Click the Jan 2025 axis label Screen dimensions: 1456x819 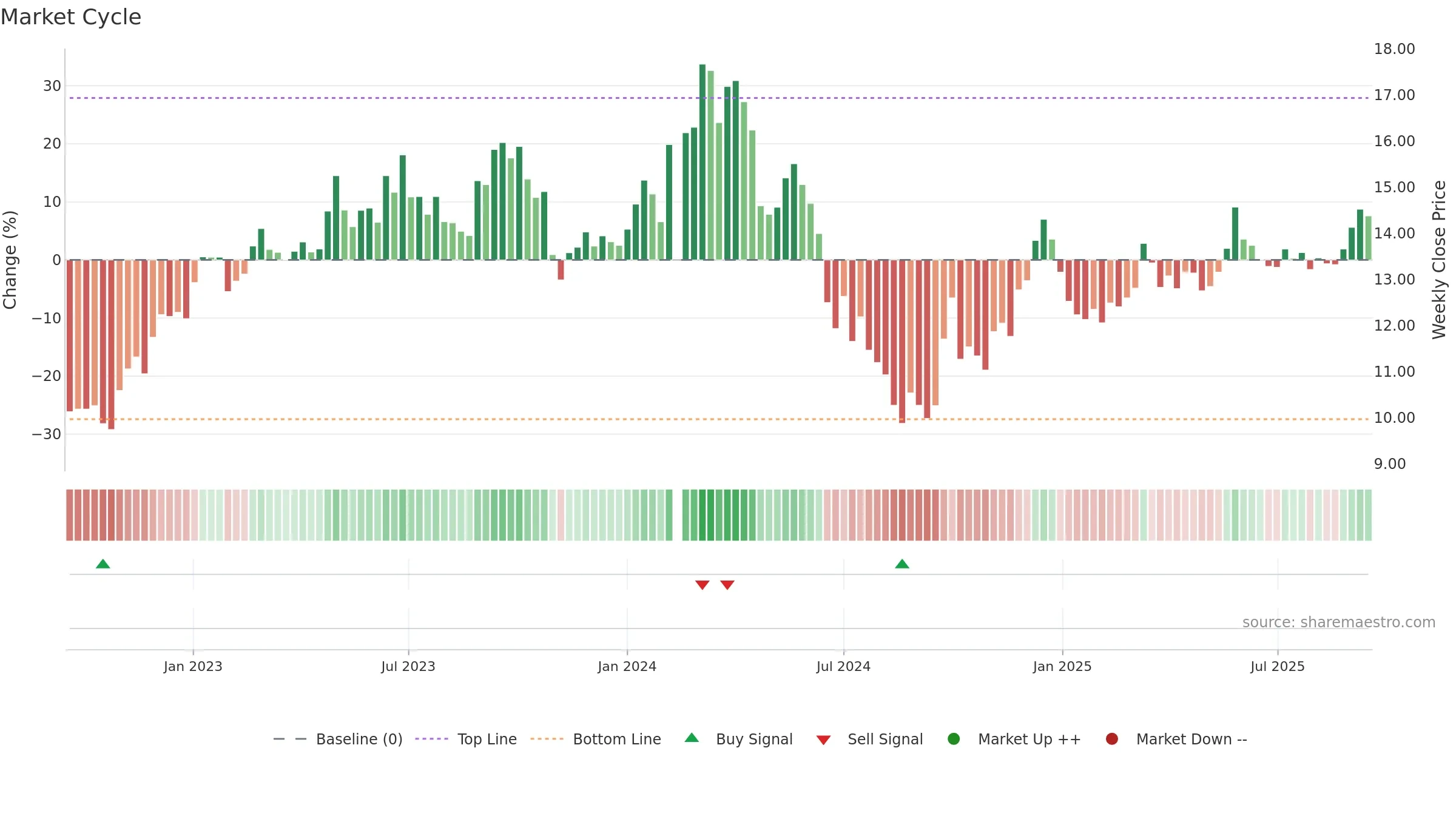tap(1062, 667)
